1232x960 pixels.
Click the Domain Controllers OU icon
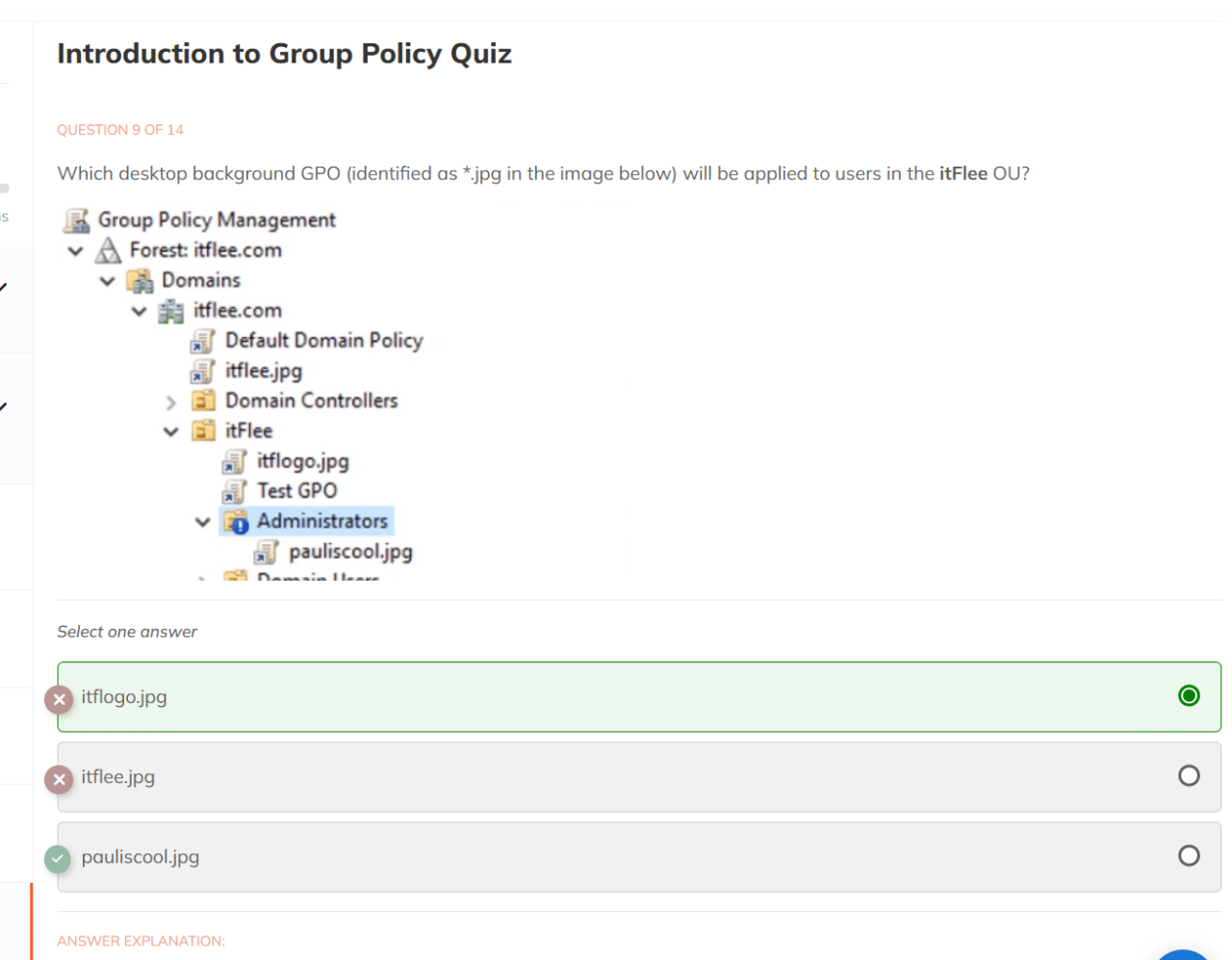pos(203,401)
